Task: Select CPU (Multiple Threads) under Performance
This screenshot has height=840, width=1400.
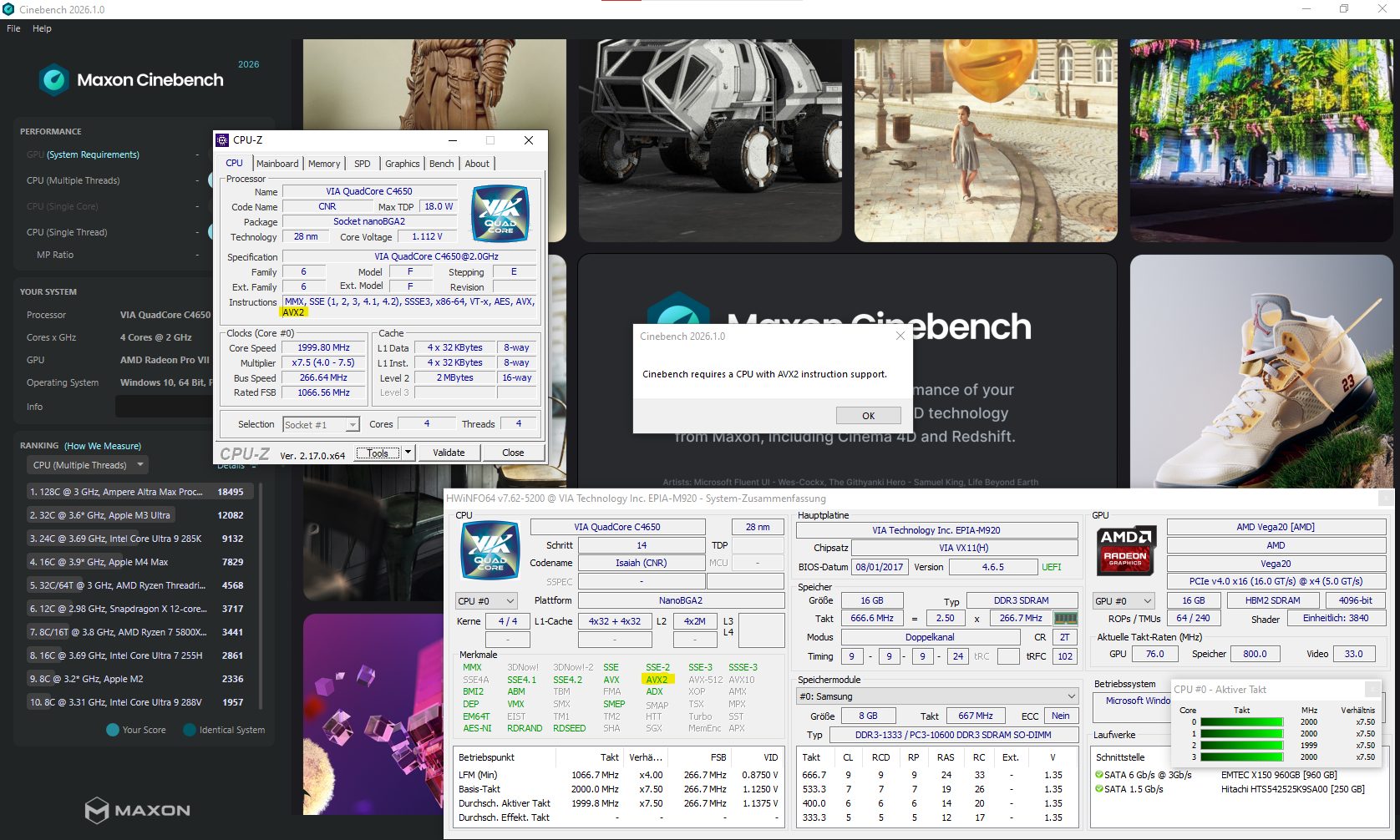Action: tap(74, 180)
